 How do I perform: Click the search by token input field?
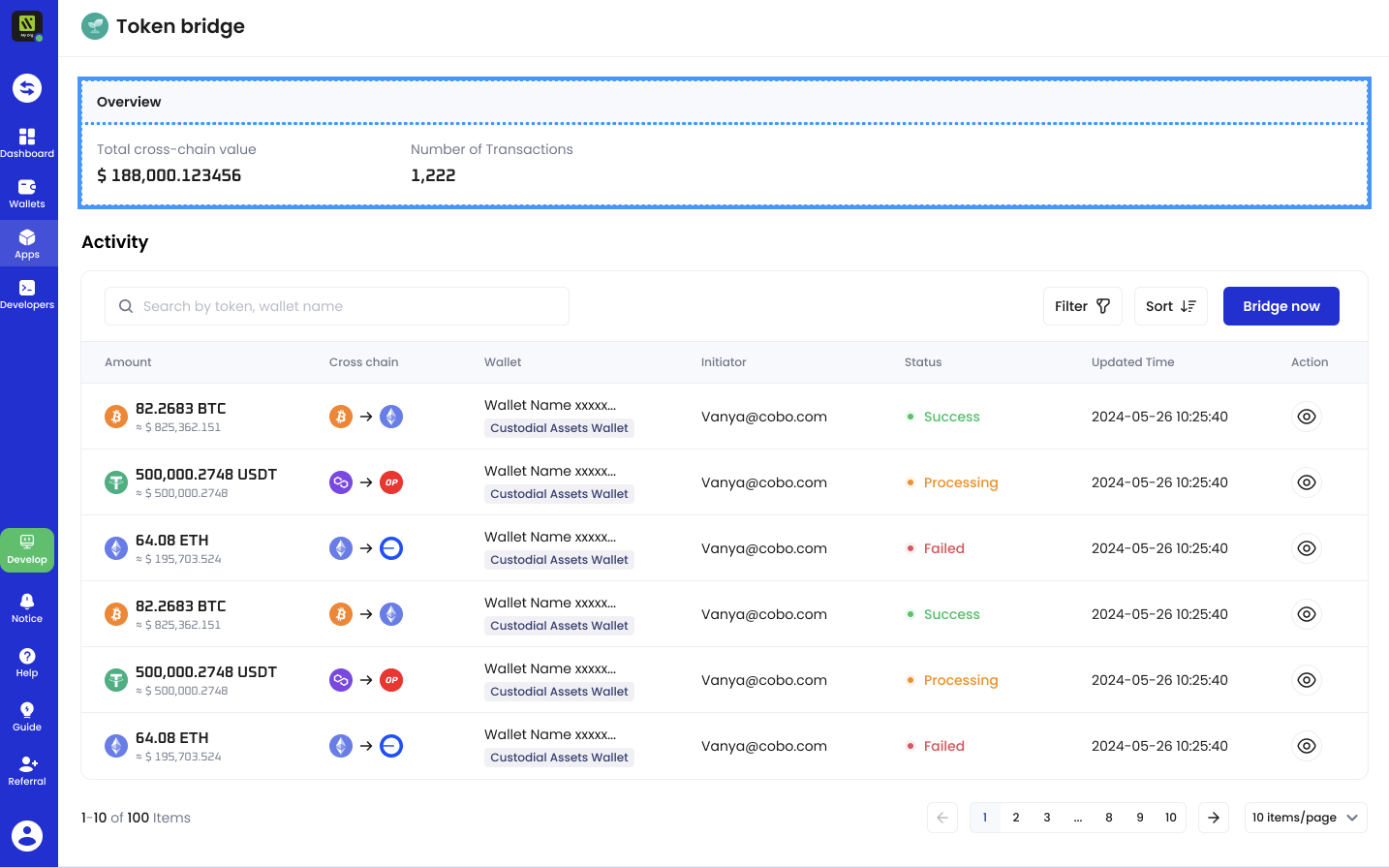tap(336, 305)
